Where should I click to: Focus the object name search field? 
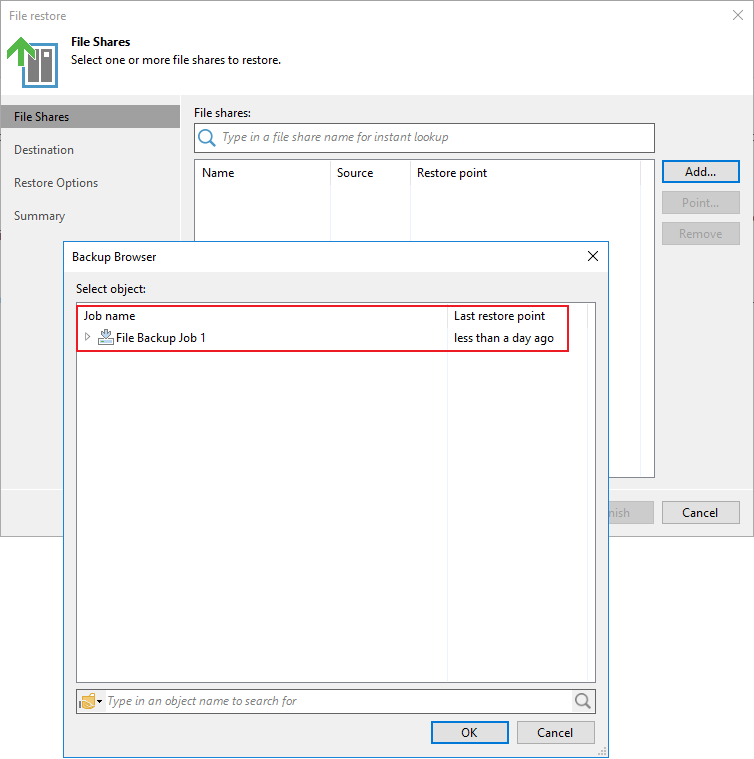tap(336, 701)
